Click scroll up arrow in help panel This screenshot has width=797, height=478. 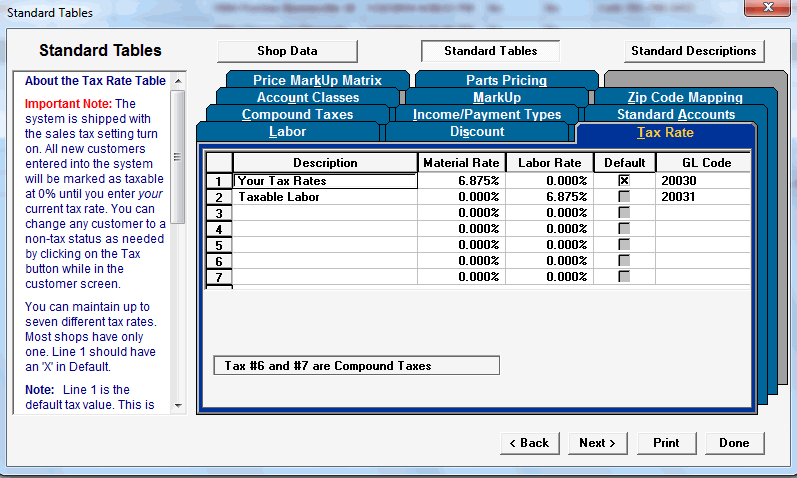[x=178, y=81]
